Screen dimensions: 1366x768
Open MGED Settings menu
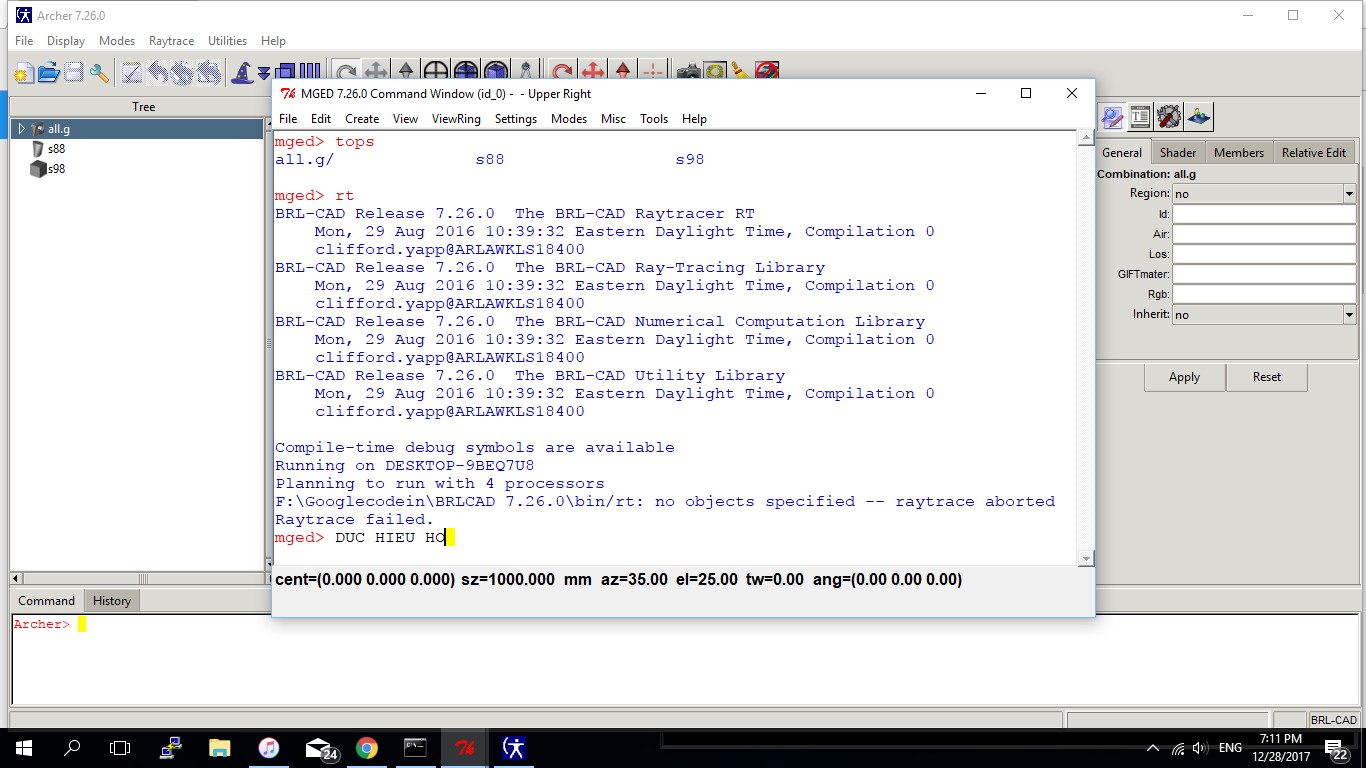(x=516, y=119)
